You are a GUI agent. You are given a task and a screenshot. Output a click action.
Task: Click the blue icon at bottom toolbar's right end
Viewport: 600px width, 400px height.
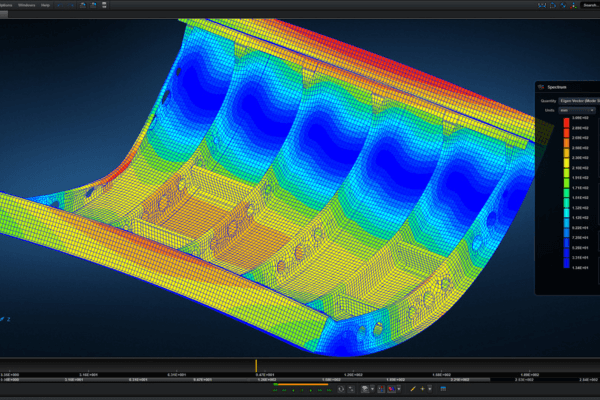[x=442, y=389]
